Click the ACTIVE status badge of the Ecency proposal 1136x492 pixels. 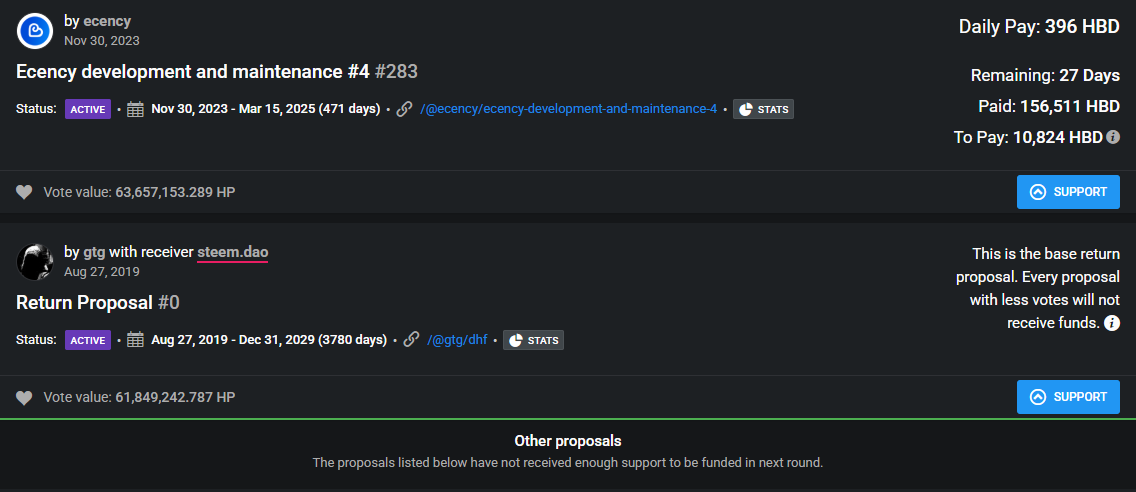click(x=88, y=109)
